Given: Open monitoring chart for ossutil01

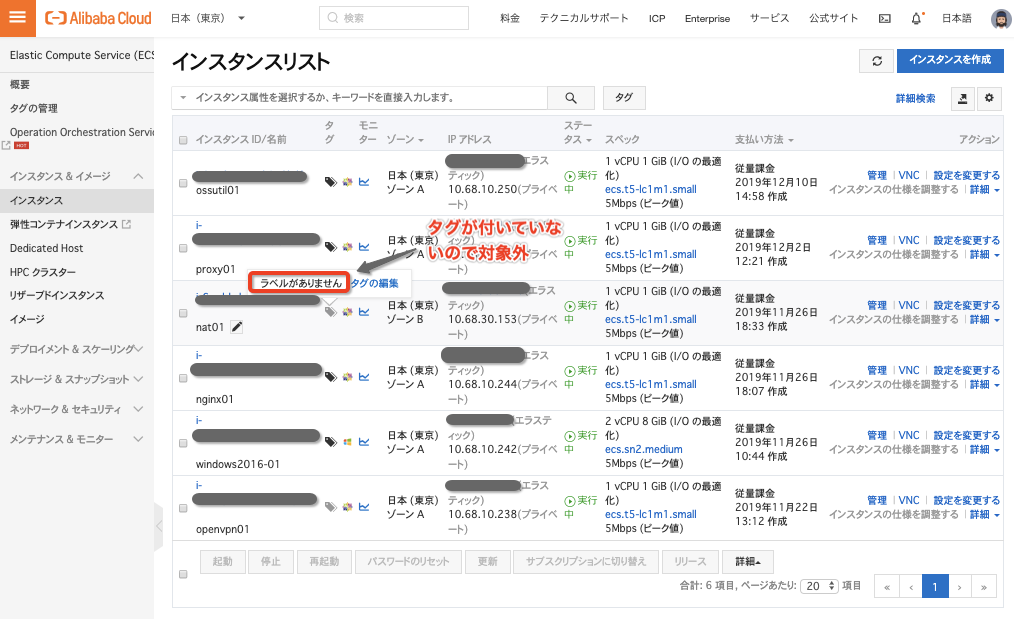Looking at the screenshot, I should tap(364, 182).
